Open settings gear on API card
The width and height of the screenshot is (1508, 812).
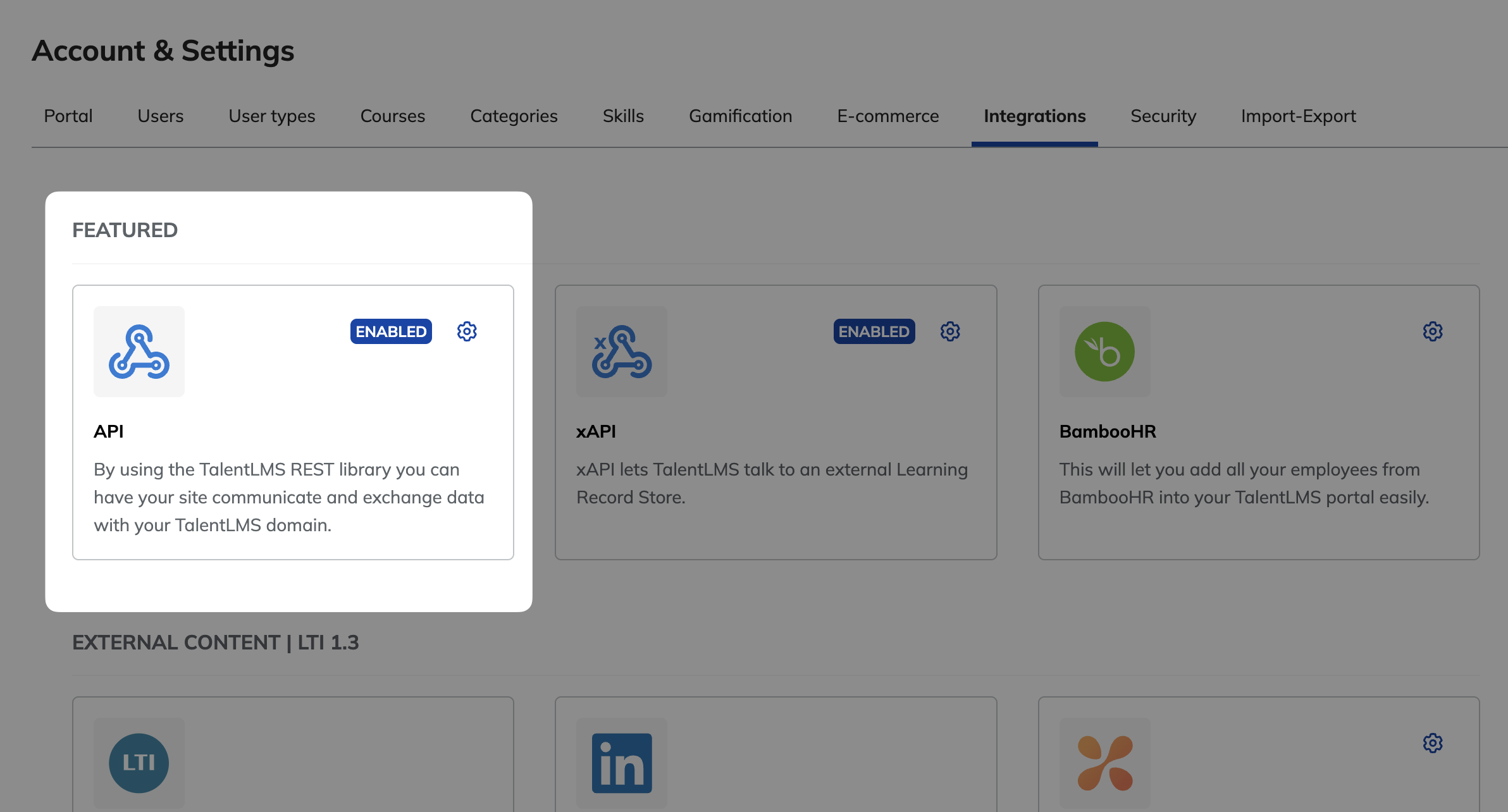(x=467, y=331)
